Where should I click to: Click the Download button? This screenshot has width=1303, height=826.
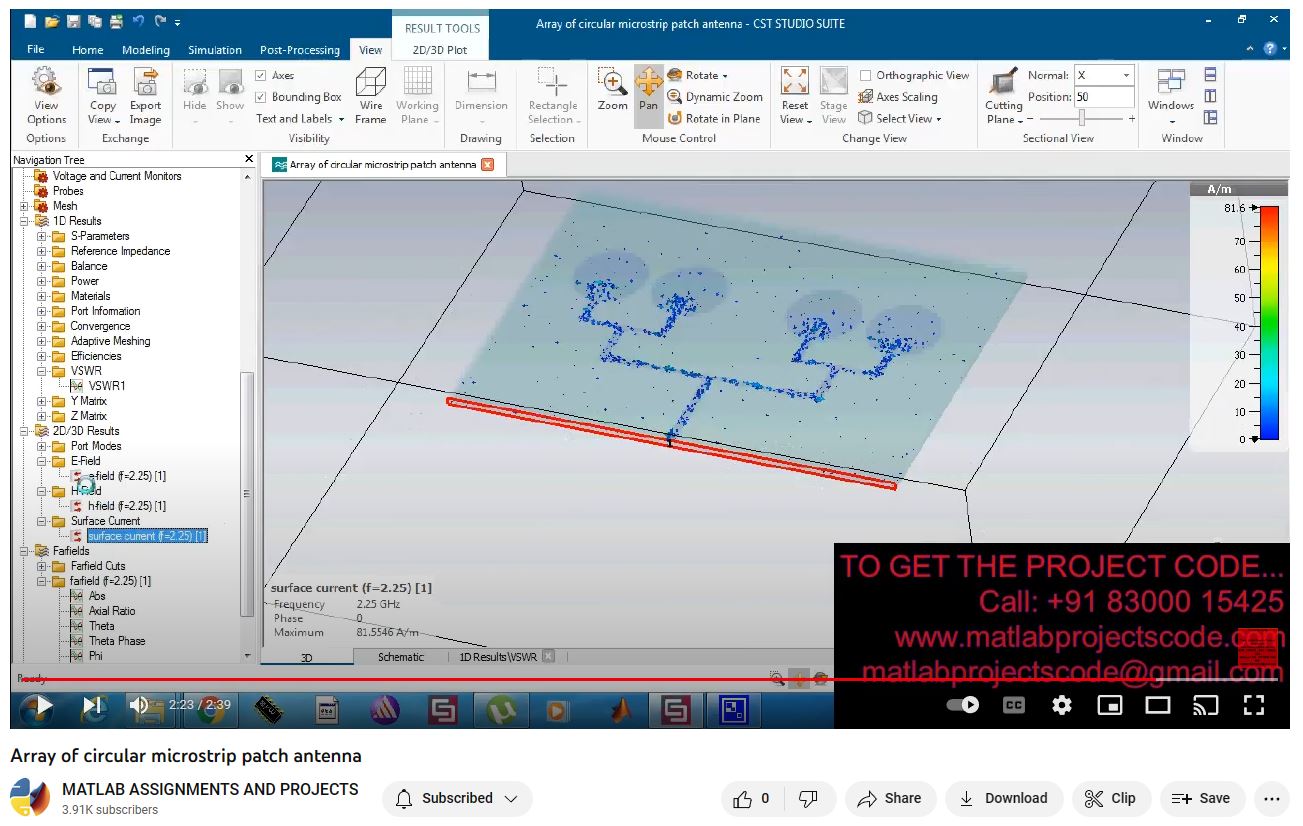coord(1004,798)
